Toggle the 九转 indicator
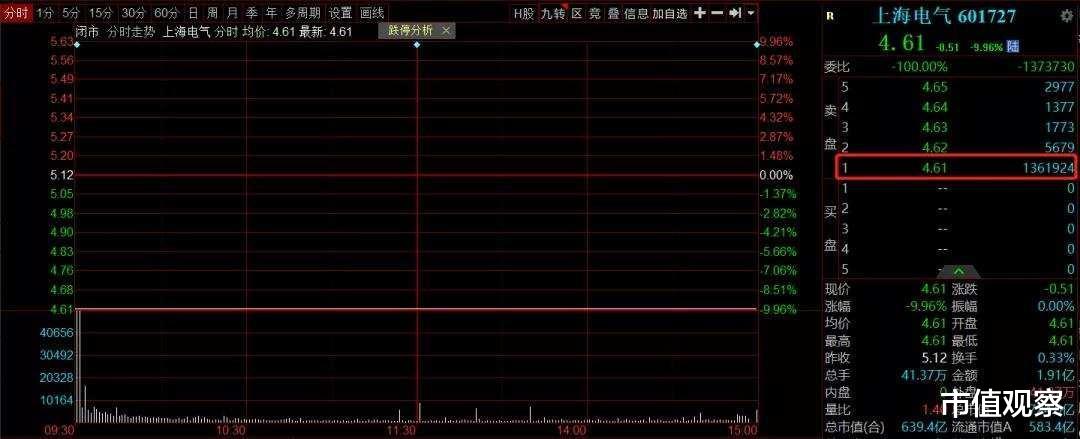Viewport: 1080px width, 439px height. click(x=553, y=13)
